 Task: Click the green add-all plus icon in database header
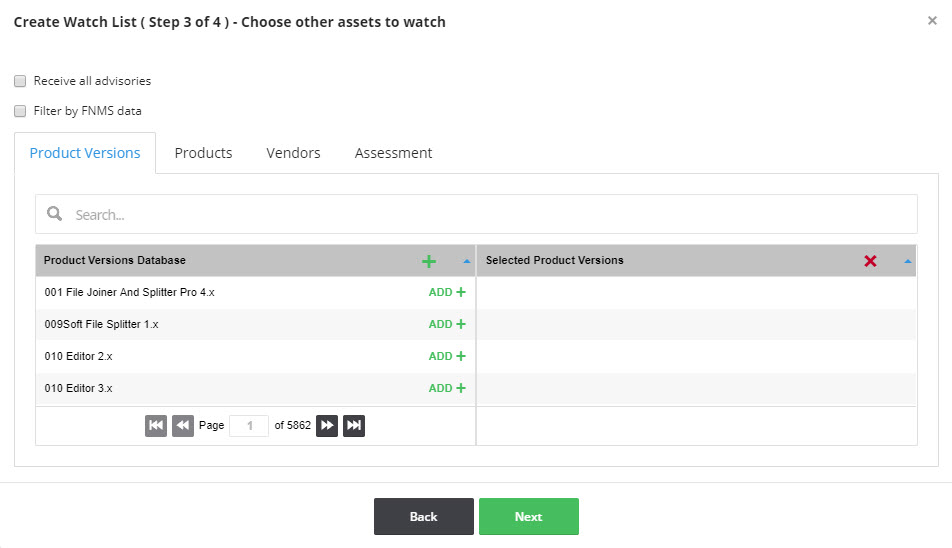point(429,261)
